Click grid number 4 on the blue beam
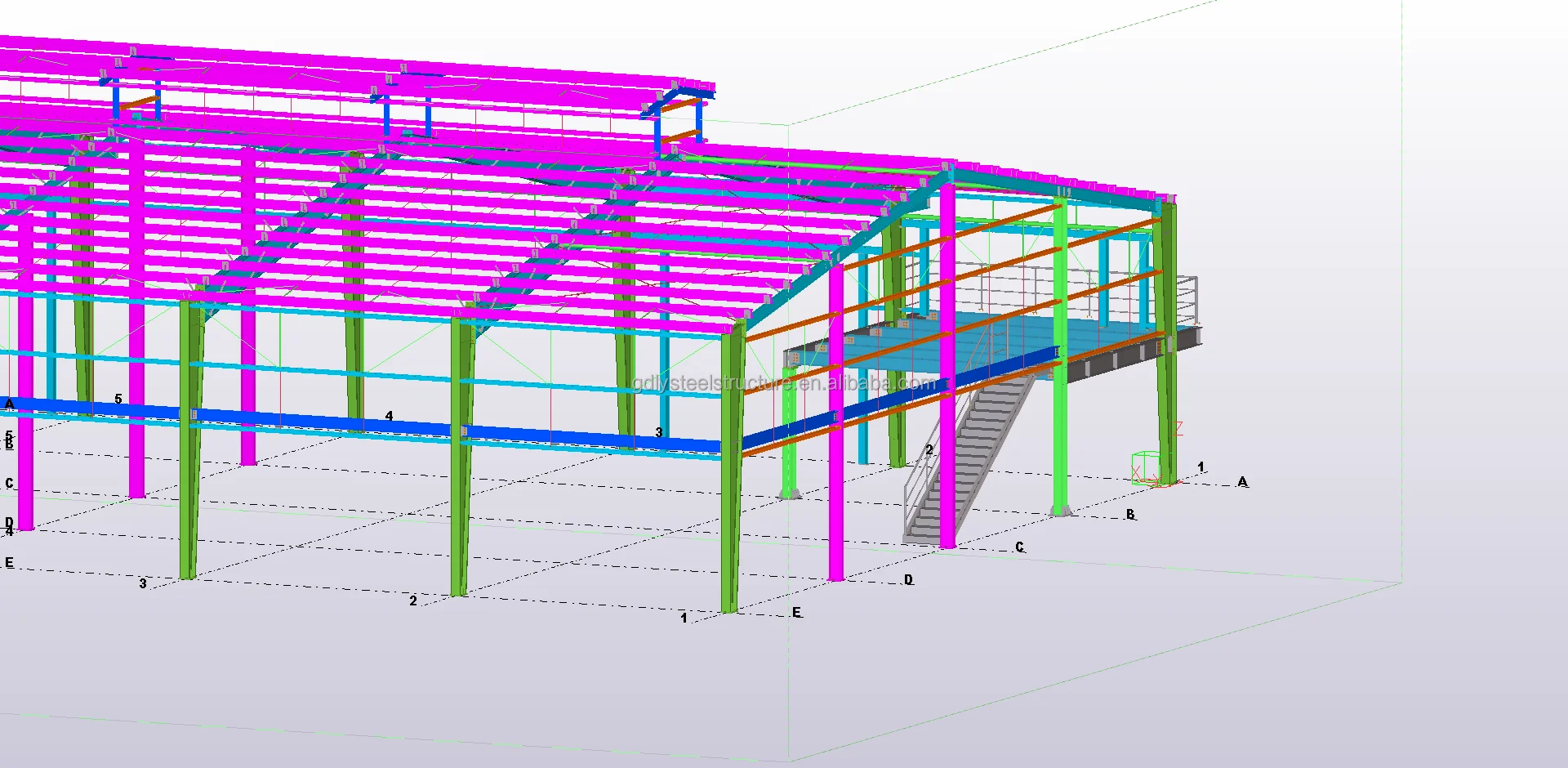Image resolution: width=1568 pixels, height=768 pixels. [x=390, y=416]
